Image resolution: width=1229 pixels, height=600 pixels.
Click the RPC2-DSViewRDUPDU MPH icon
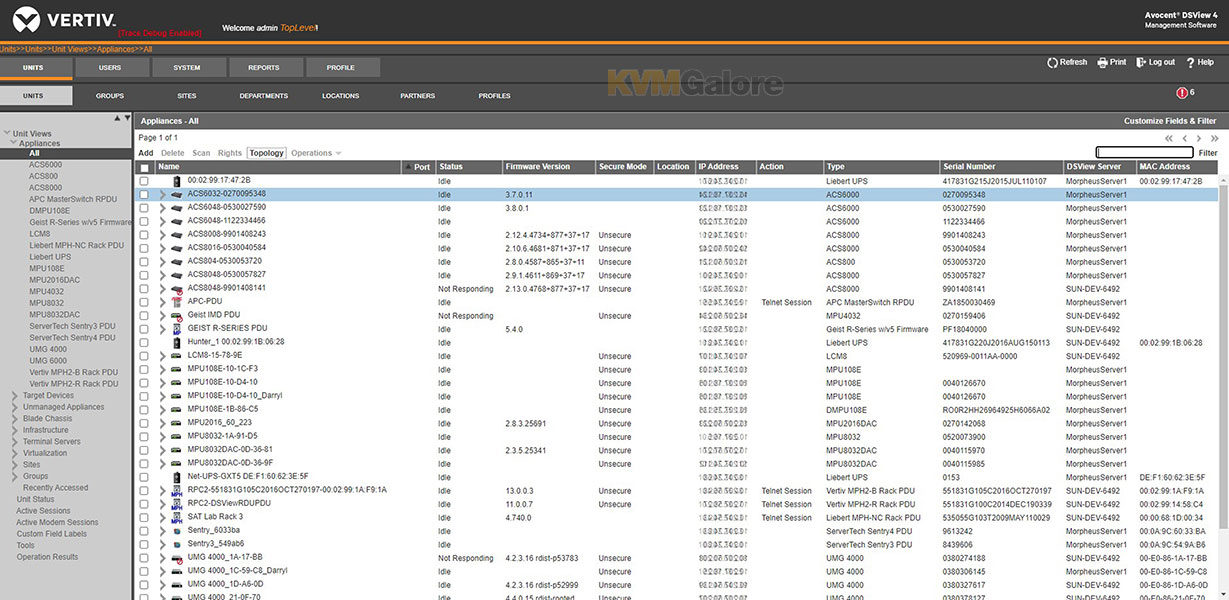click(176, 504)
